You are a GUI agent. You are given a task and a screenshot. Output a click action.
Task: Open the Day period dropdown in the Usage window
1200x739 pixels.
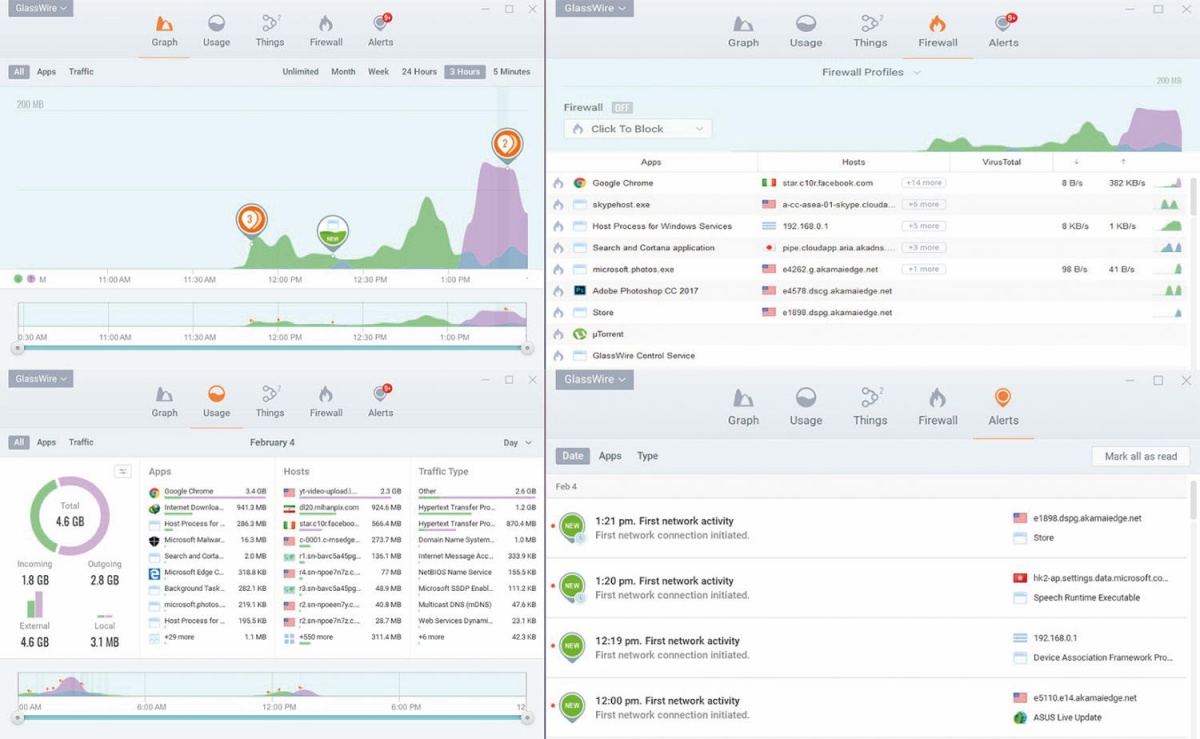click(x=517, y=442)
